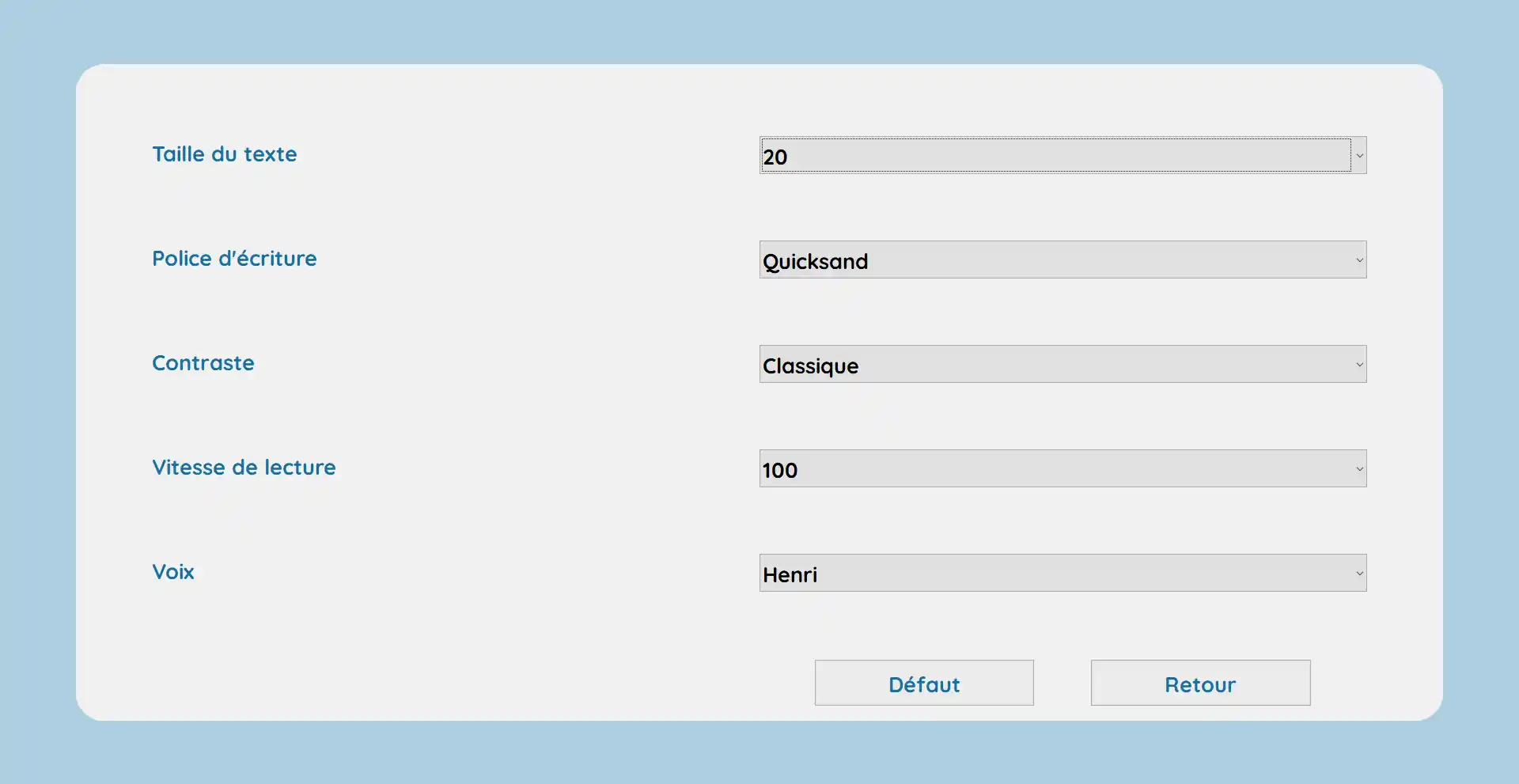Select the text size field showing 20
This screenshot has height=784, width=1519.
point(1055,156)
